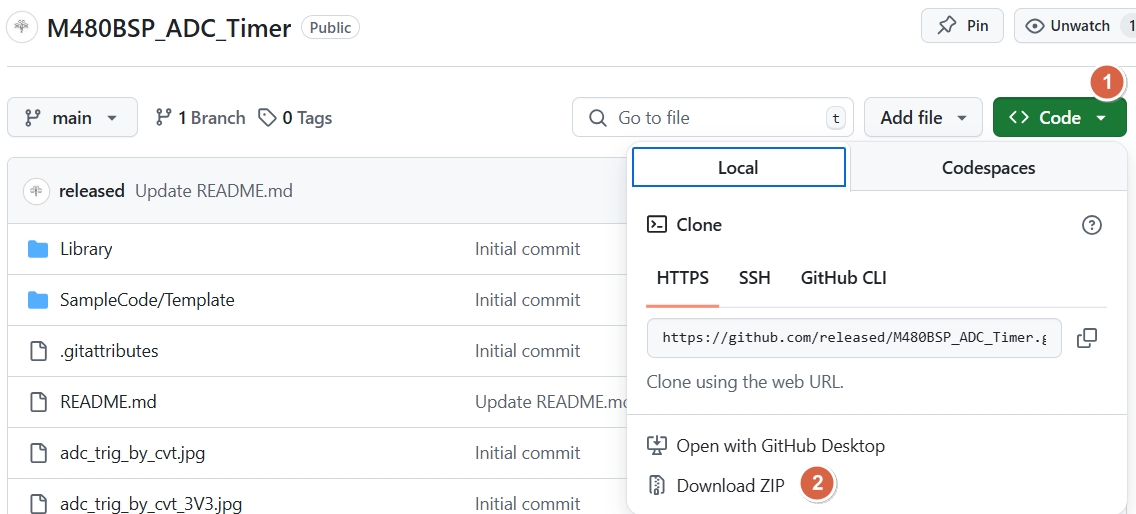Open Initial commit message in Library row
1136x514 pixels.
527,249
